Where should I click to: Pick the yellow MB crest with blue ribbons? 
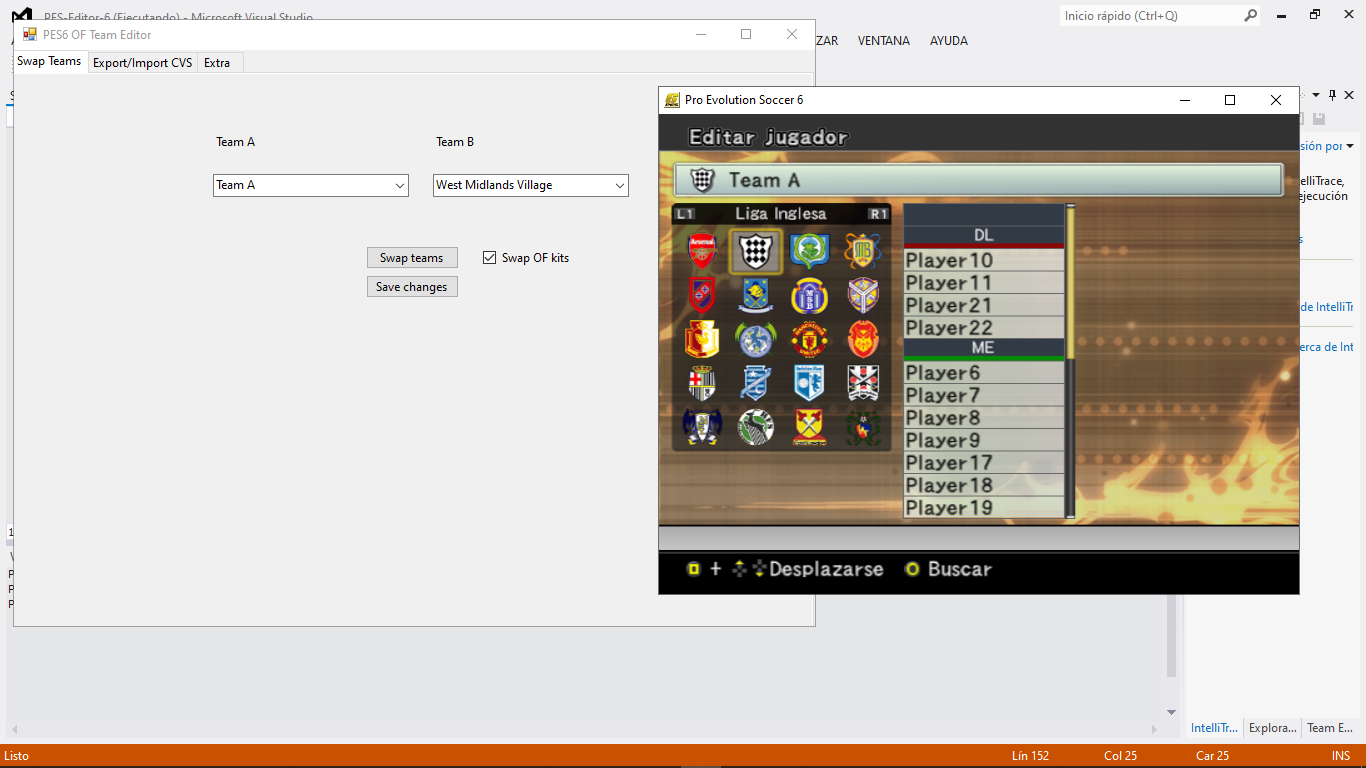862,251
